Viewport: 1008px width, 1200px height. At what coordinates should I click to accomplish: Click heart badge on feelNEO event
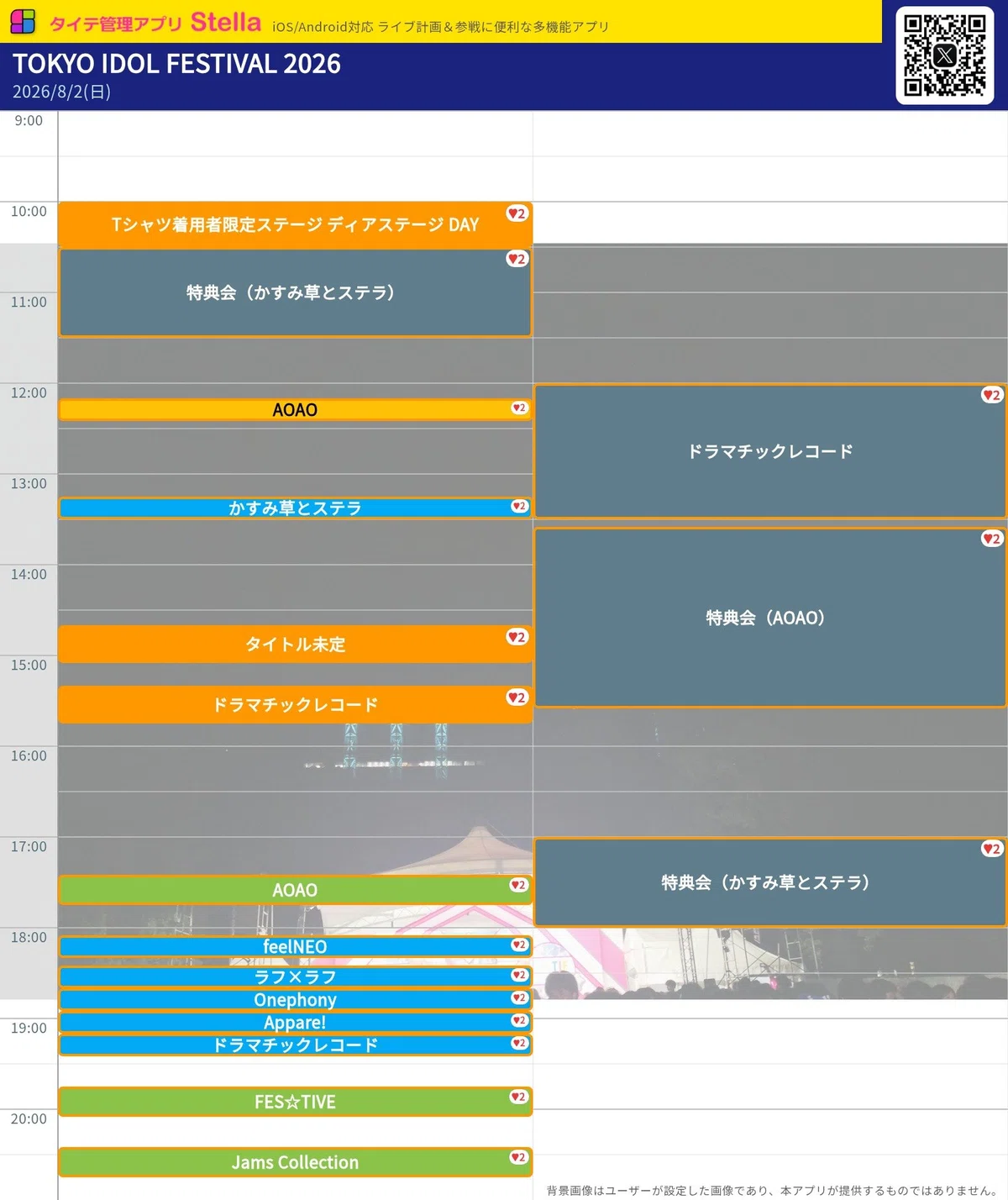[x=520, y=945]
